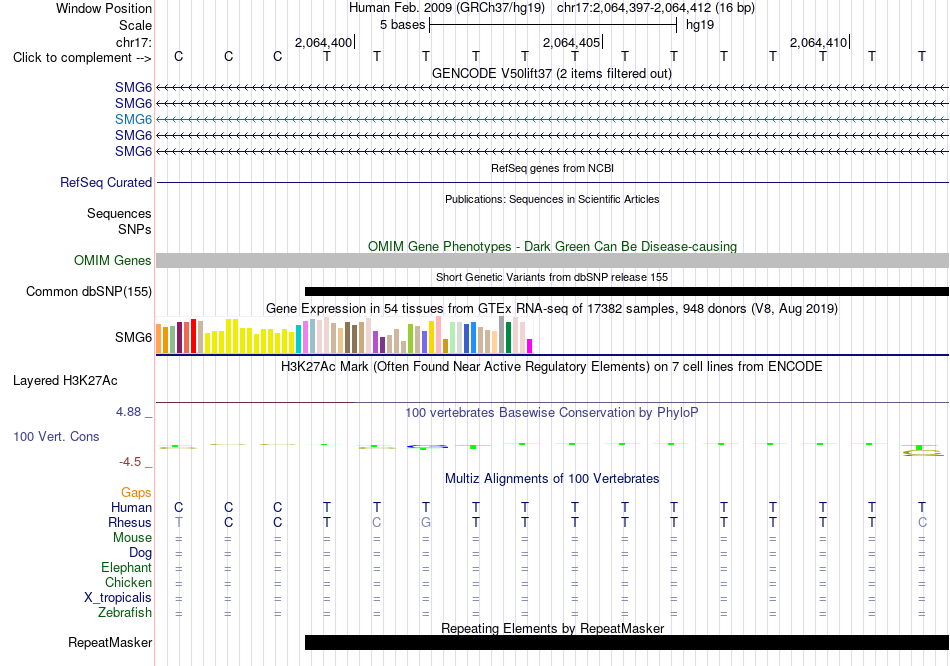The image size is (950, 666).
Task: Open 100 vertebrates PhyloP conservation title
Action: tap(552, 413)
